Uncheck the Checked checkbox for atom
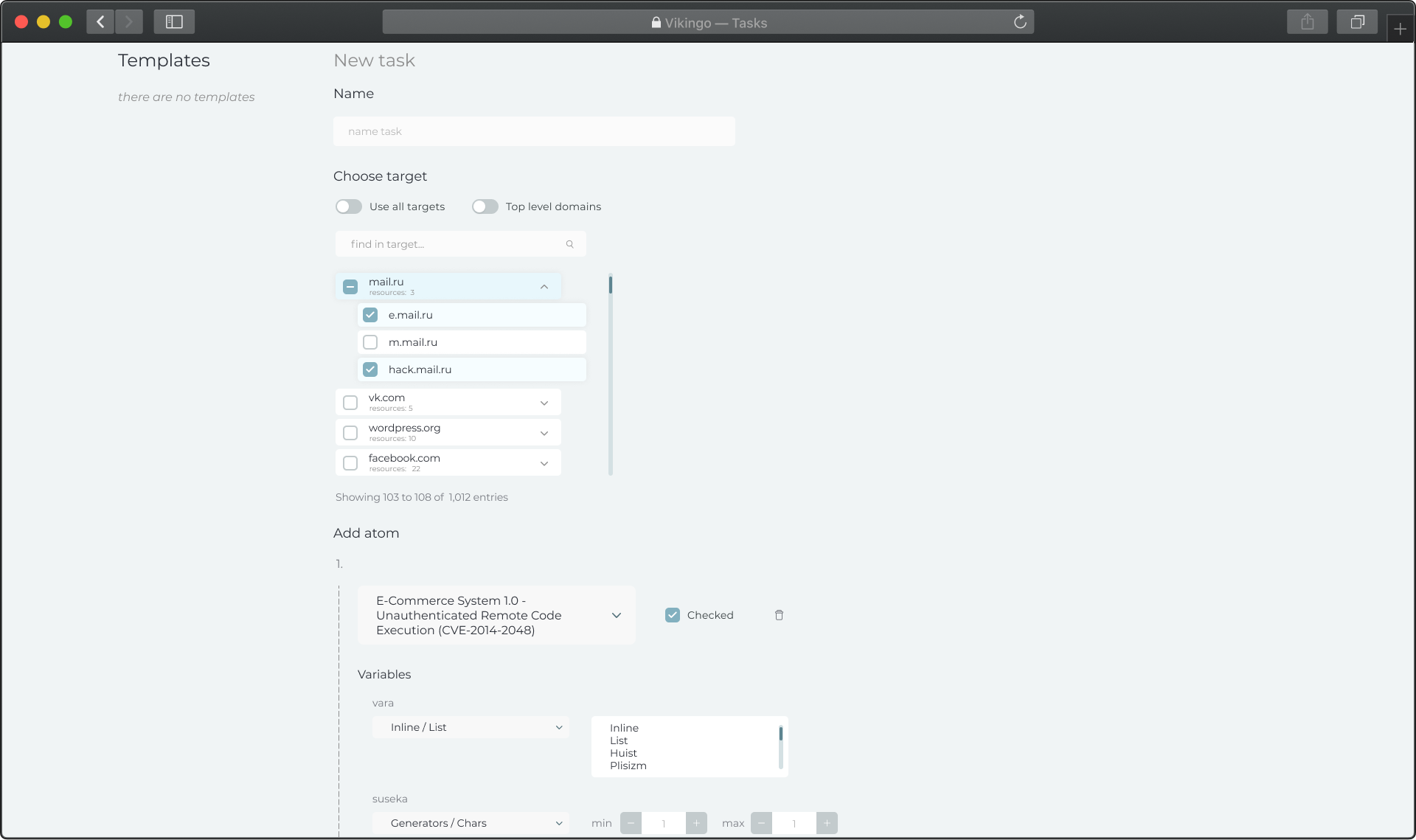 (672, 615)
